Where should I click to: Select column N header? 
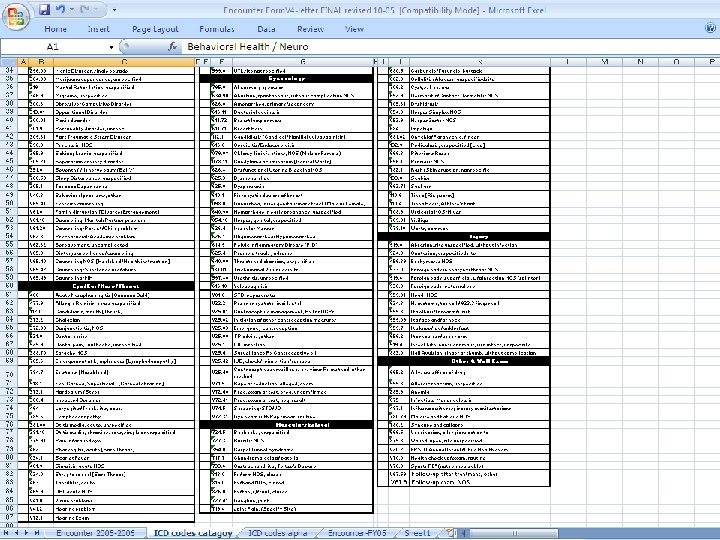[640, 62]
